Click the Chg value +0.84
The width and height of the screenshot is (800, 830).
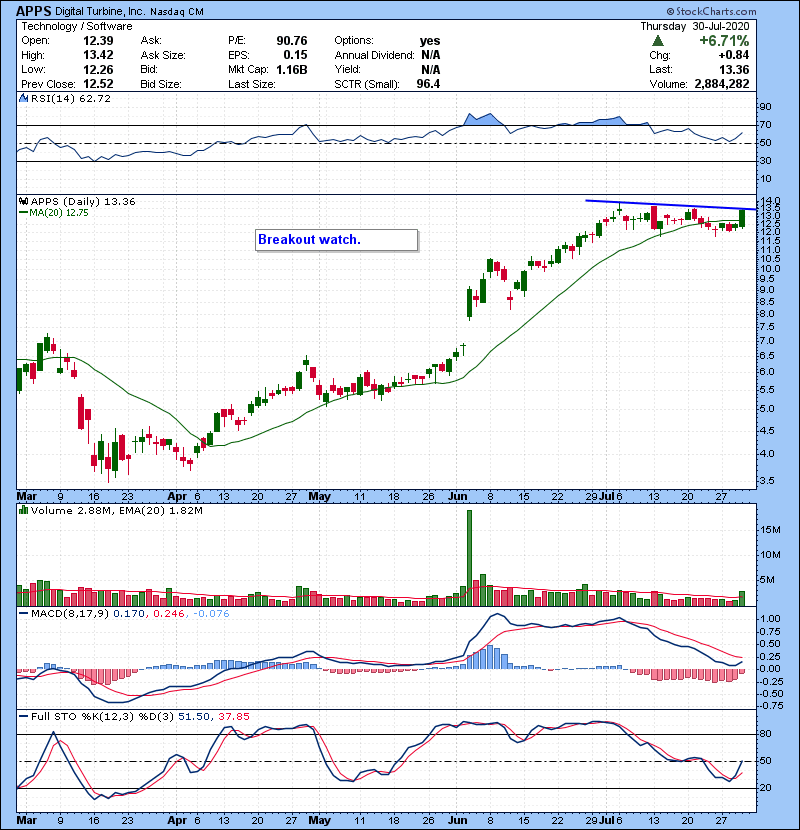[734, 55]
